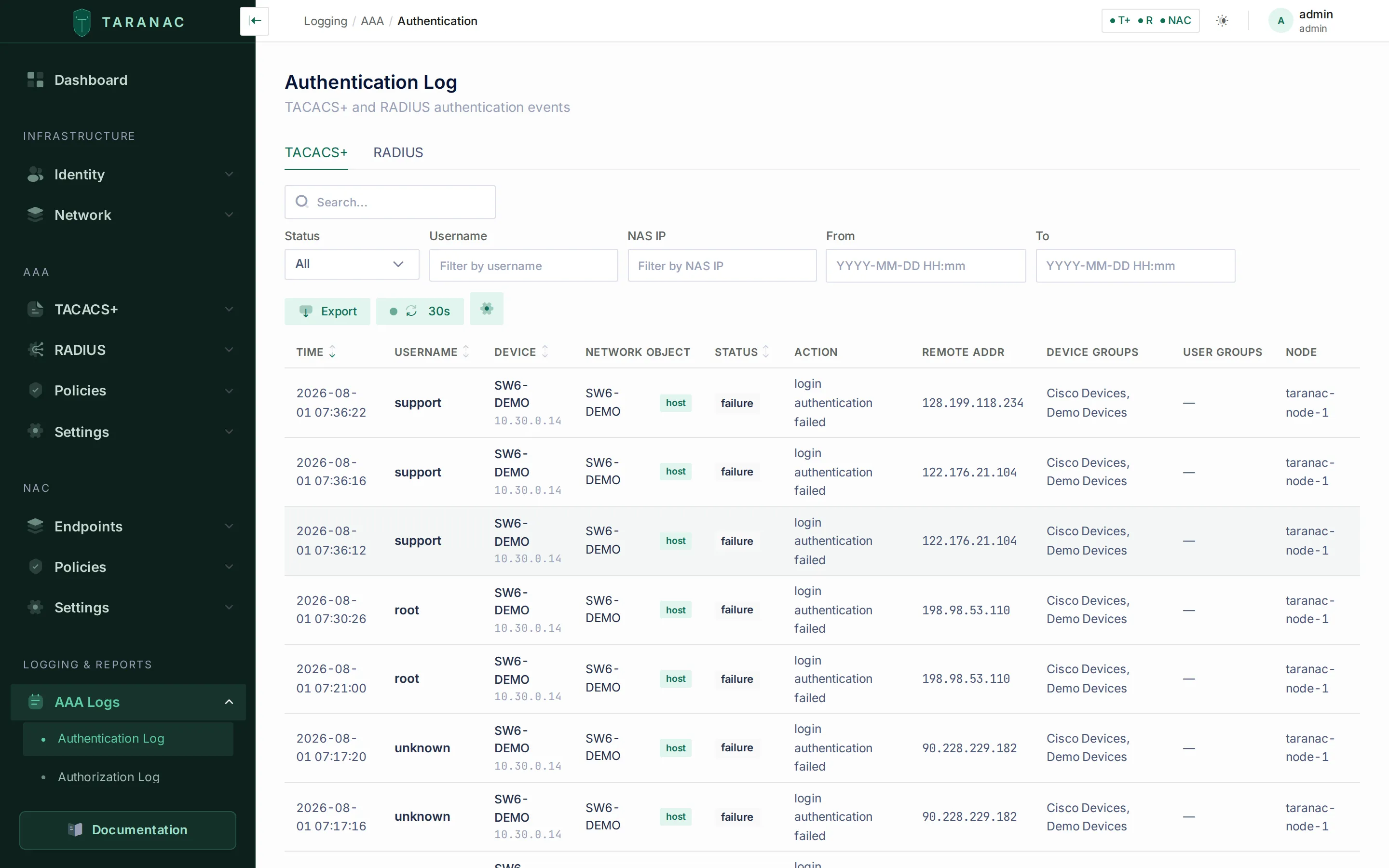The width and height of the screenshot is (1389, 868).
Task: Click the Search input field
Action: tap(390, 202)
